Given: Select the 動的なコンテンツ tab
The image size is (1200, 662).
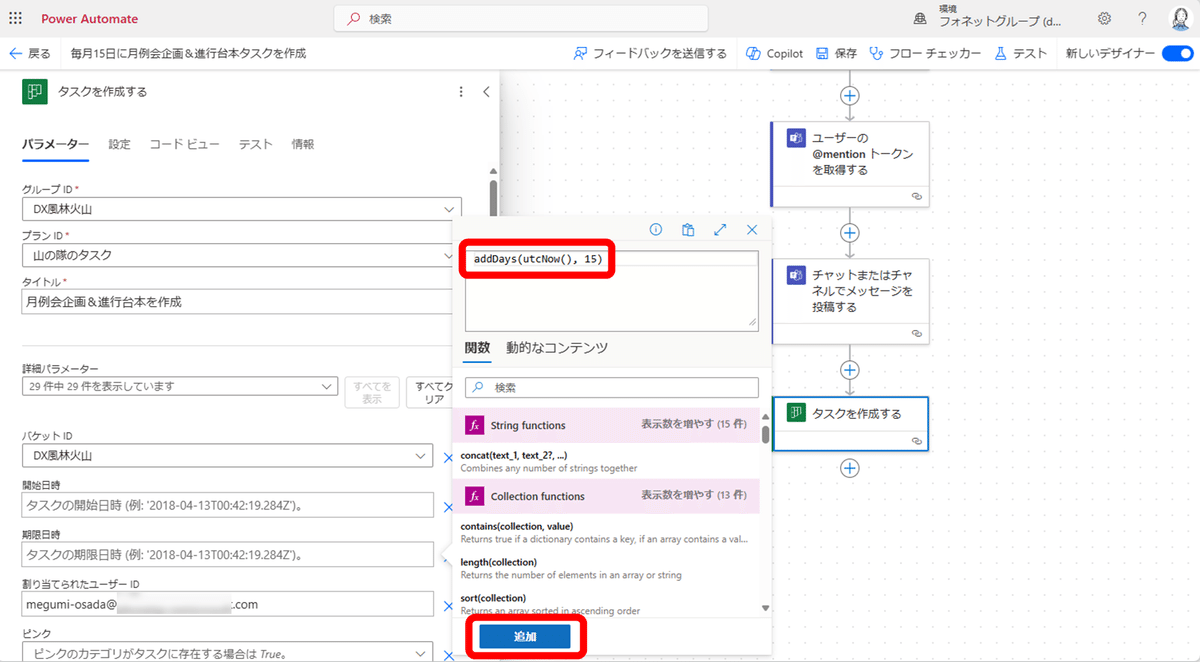Looking at the screenshot, I should click(x=557, y=348).
